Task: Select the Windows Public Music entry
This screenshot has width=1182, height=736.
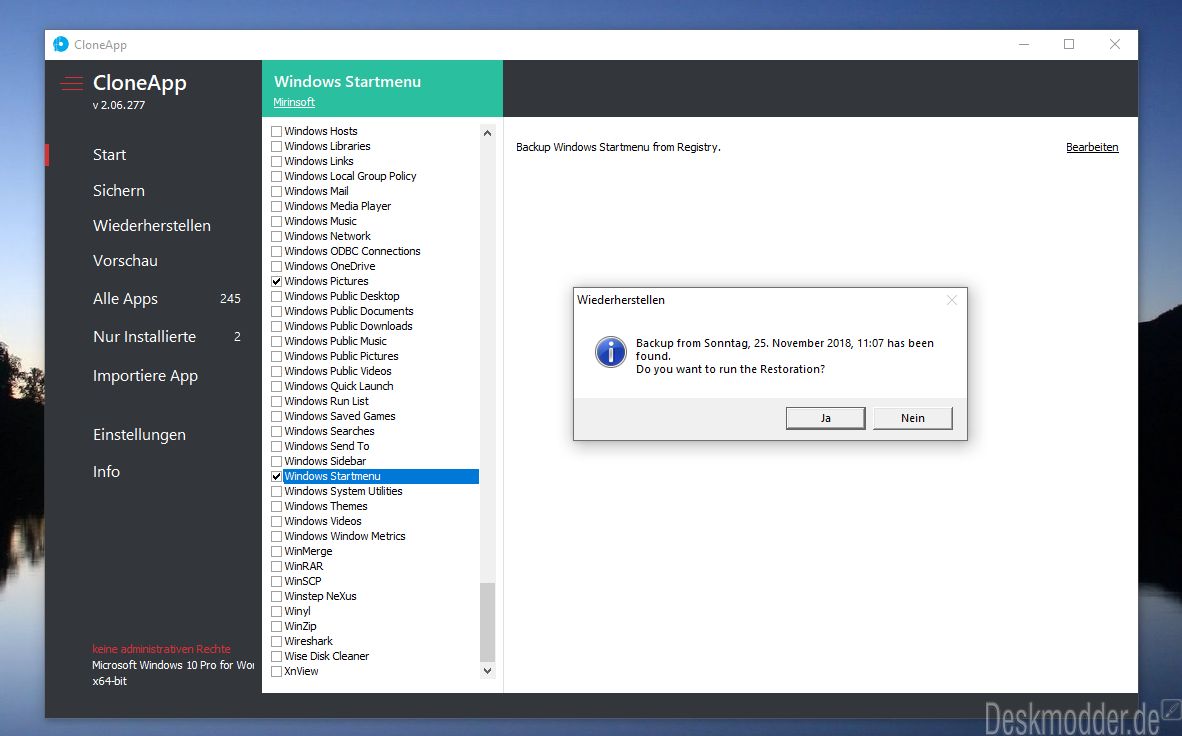Action: tap(335, 342)
